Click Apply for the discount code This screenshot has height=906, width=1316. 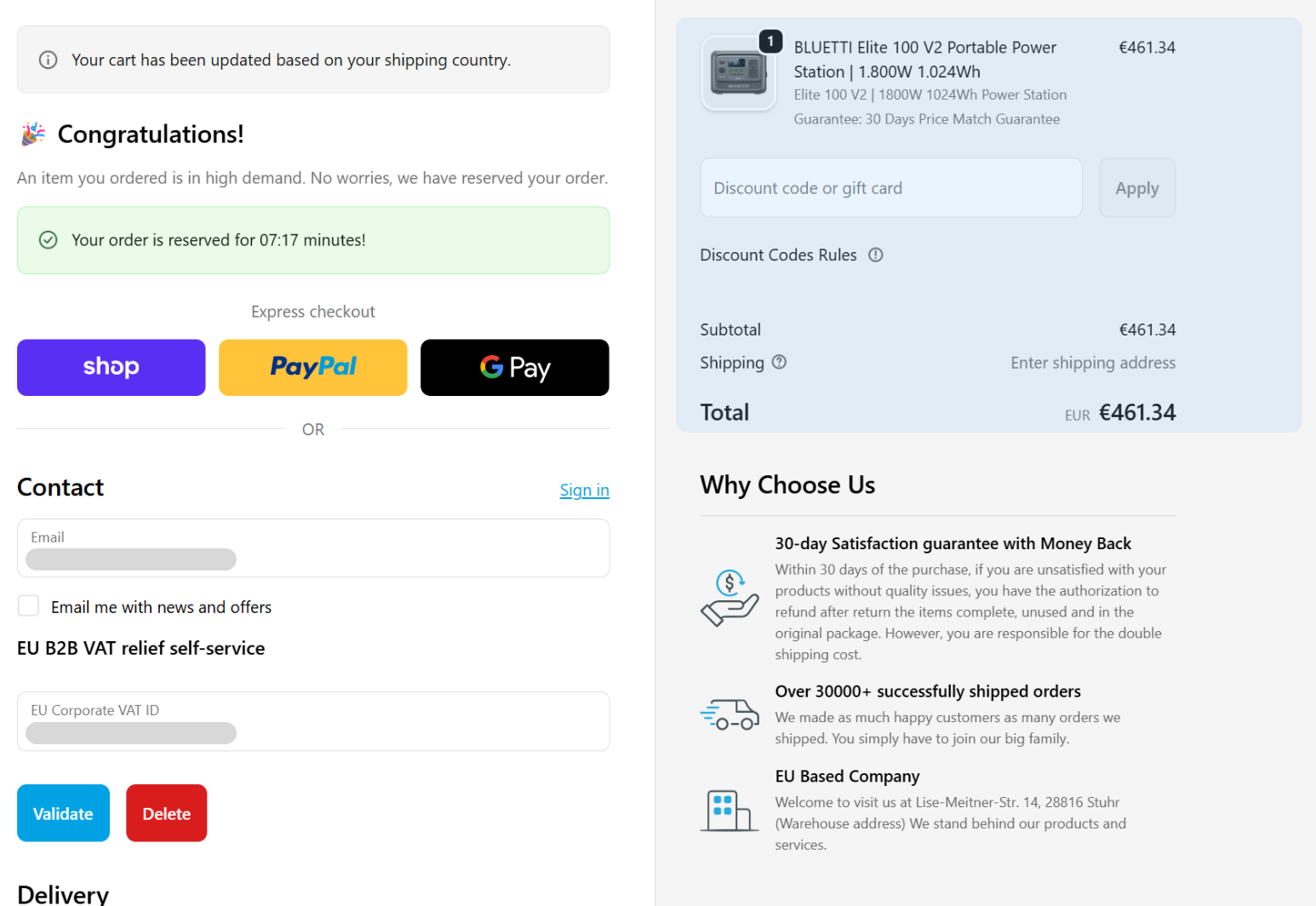[1136, 188]
